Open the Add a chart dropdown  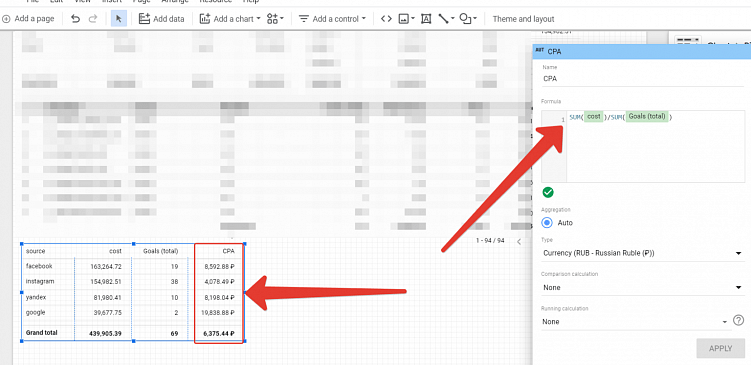pyautogui.click(x=230, y=19)
